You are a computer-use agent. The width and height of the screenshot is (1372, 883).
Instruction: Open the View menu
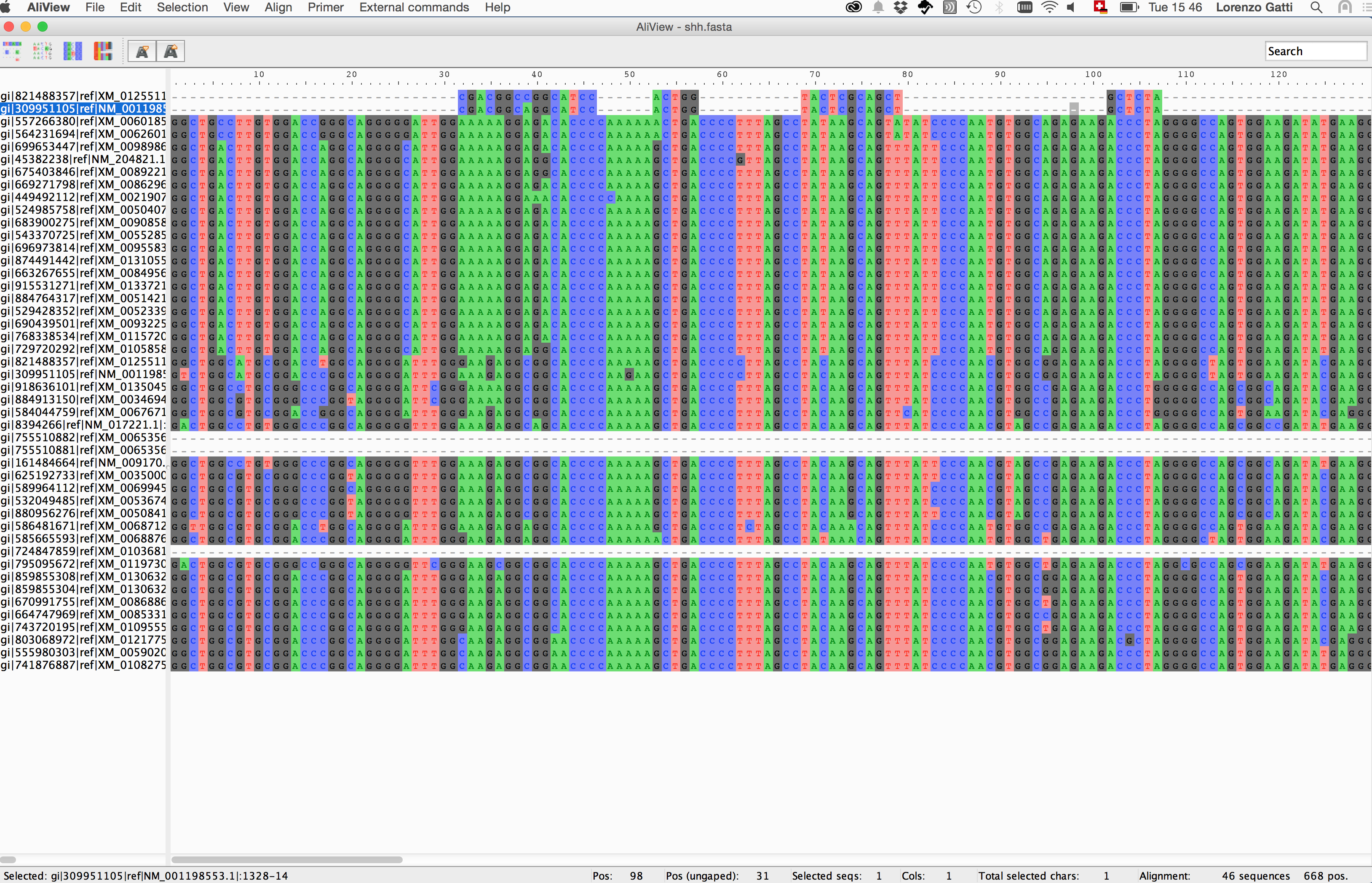[236, 8]
